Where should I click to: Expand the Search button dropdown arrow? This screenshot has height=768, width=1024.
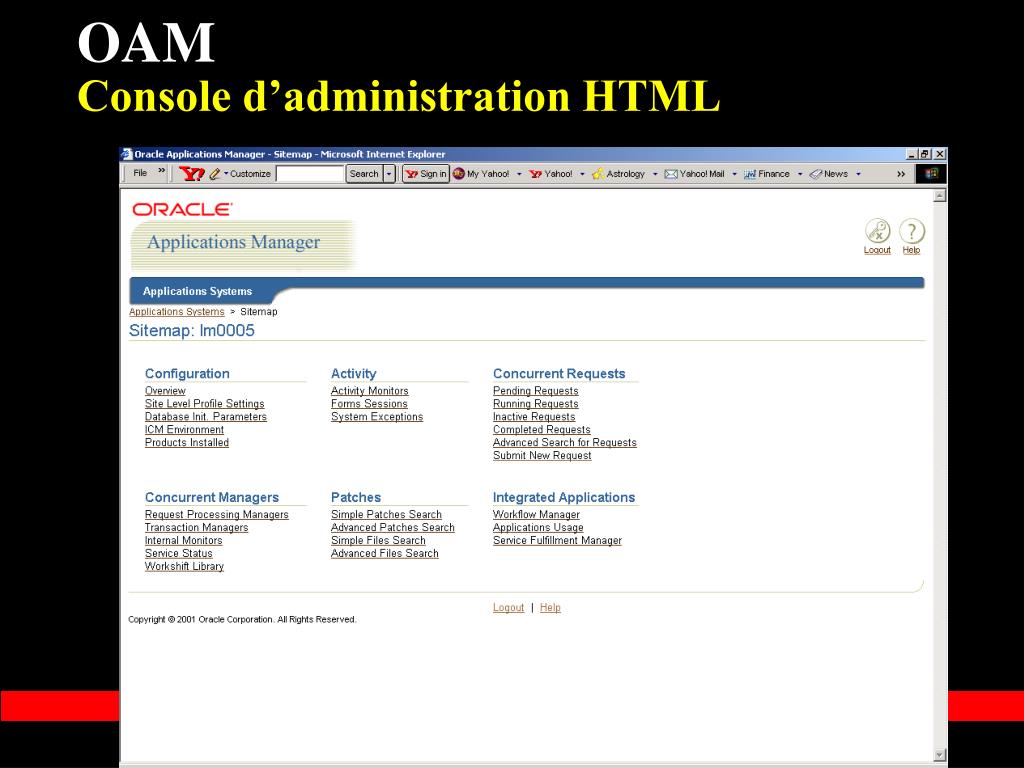pos(389,174)
